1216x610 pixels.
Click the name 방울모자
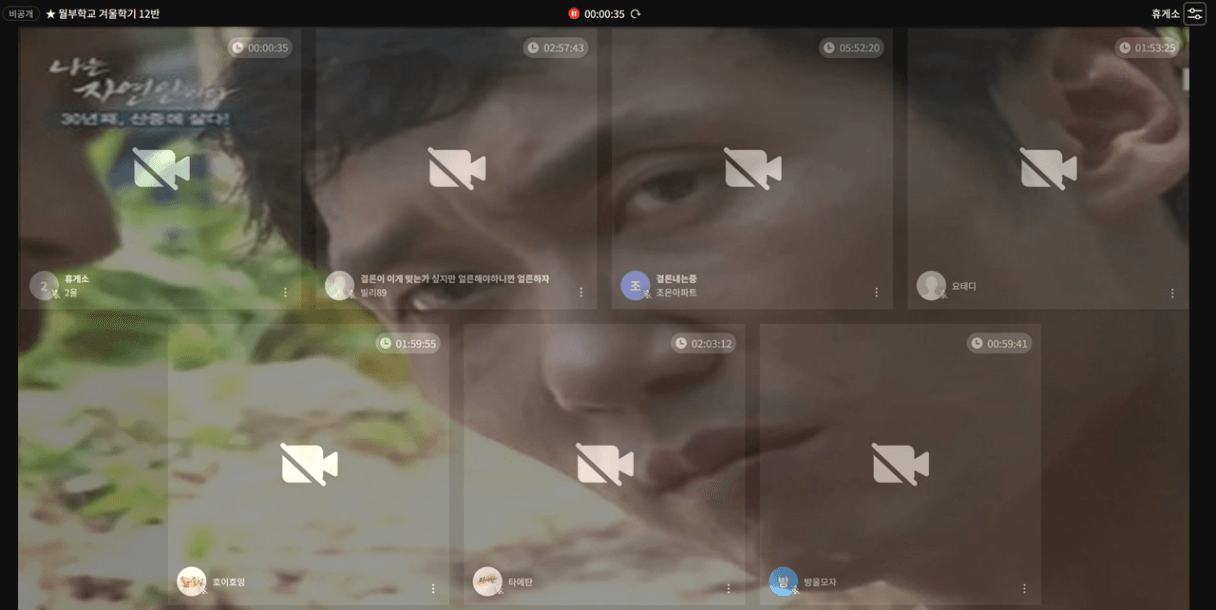(820, 582)
